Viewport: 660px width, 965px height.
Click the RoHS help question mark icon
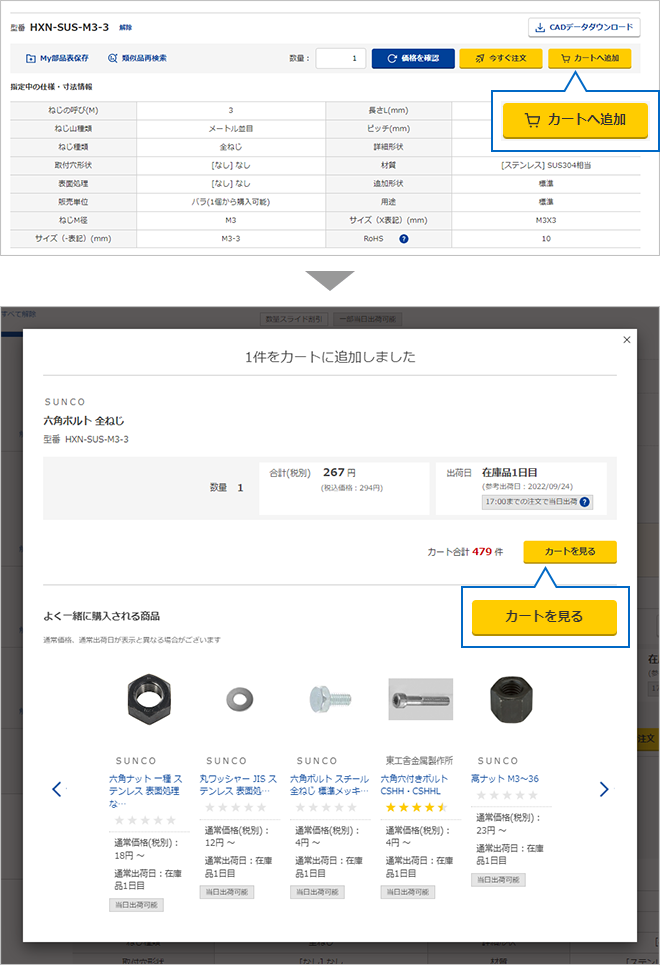[x=404, y=239]
